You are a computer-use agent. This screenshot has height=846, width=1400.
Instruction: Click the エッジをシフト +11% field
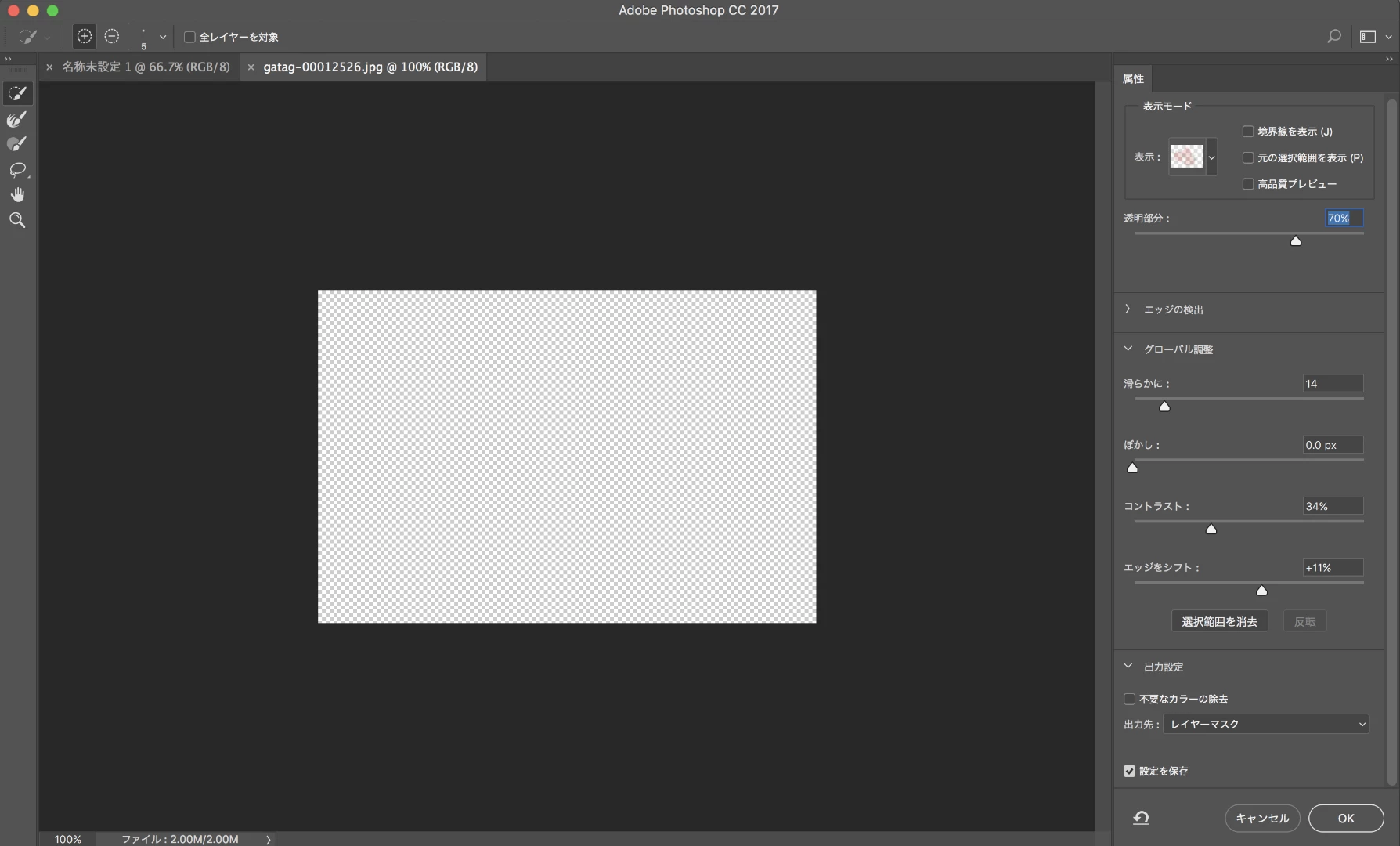[1333, 567]
